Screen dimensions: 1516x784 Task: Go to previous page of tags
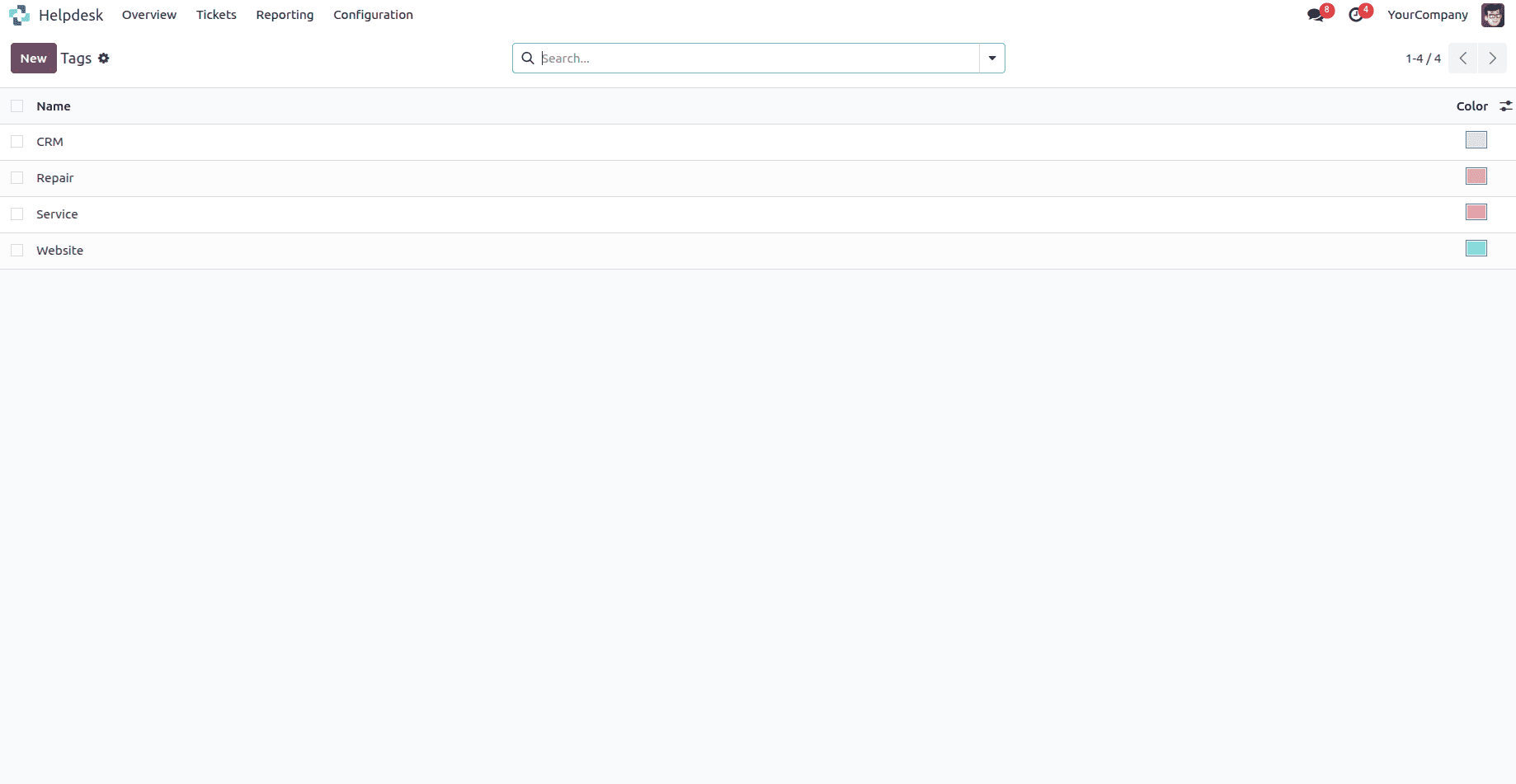coord(1463,59)
